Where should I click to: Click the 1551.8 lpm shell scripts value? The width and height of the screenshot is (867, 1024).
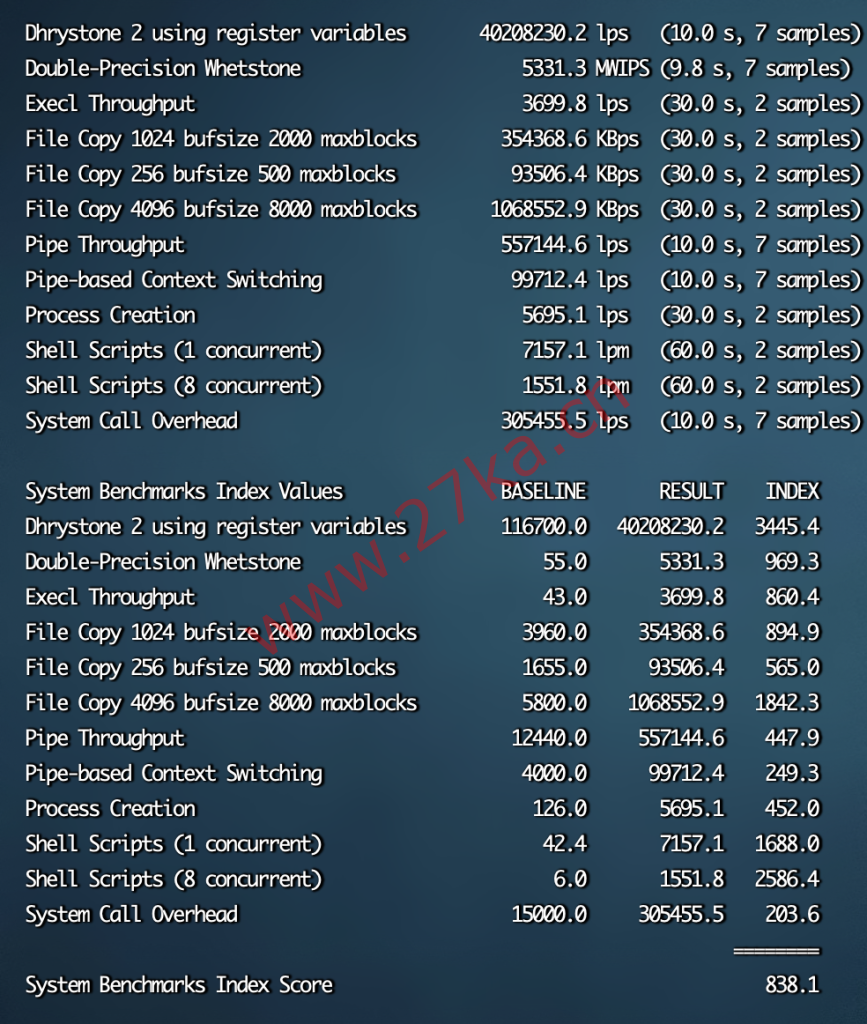(575, 386)
